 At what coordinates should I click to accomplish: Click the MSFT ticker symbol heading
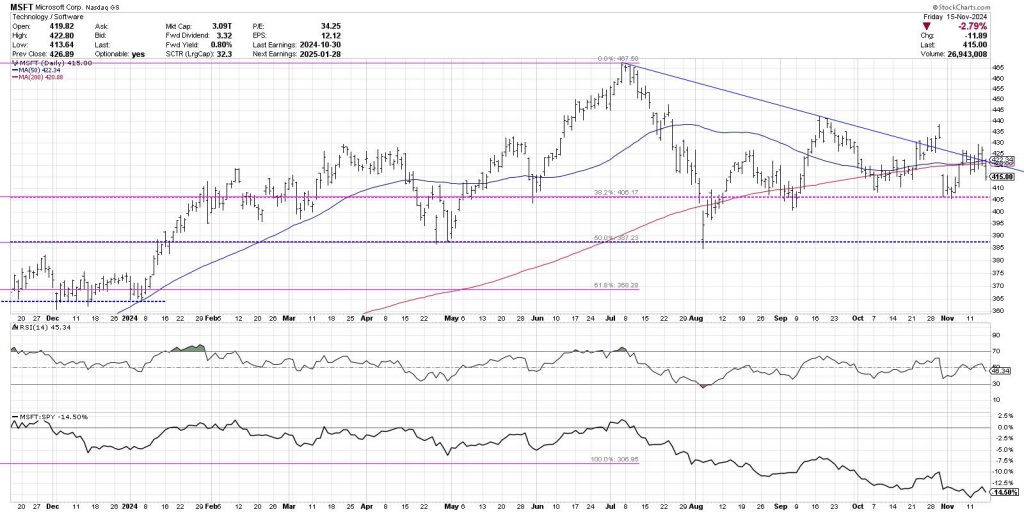[22, 6]
